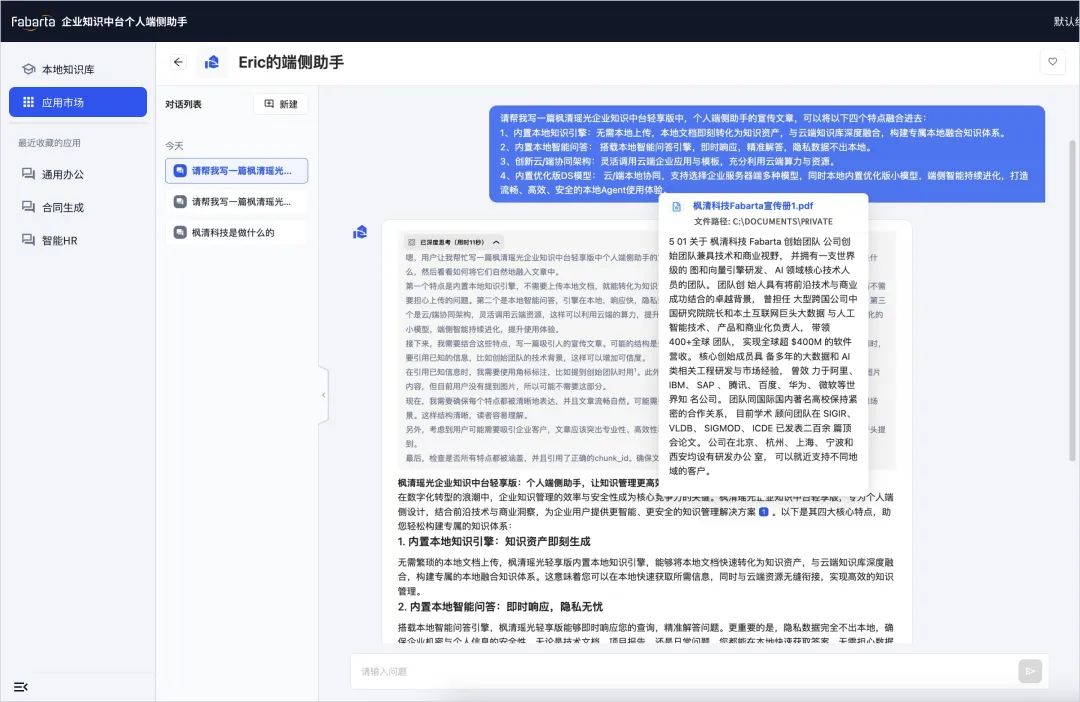Click the heading 1. 内置本地知识引擎
1080x702 pixels.
point(494,541)
